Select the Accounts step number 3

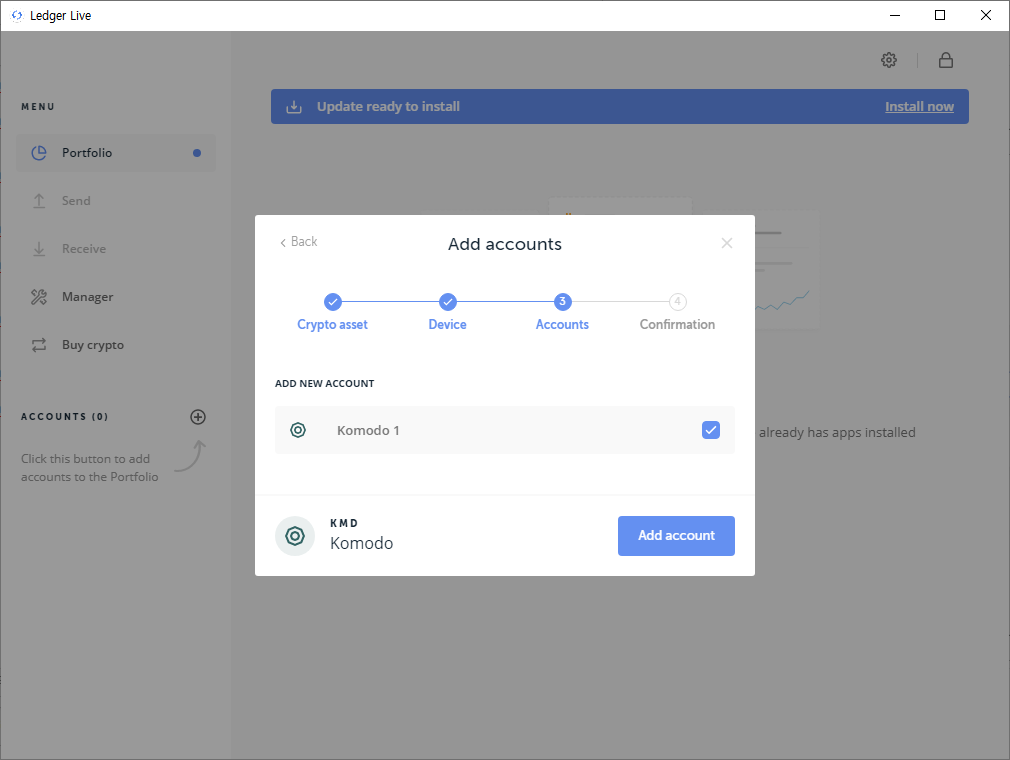[x=562, y=312]
